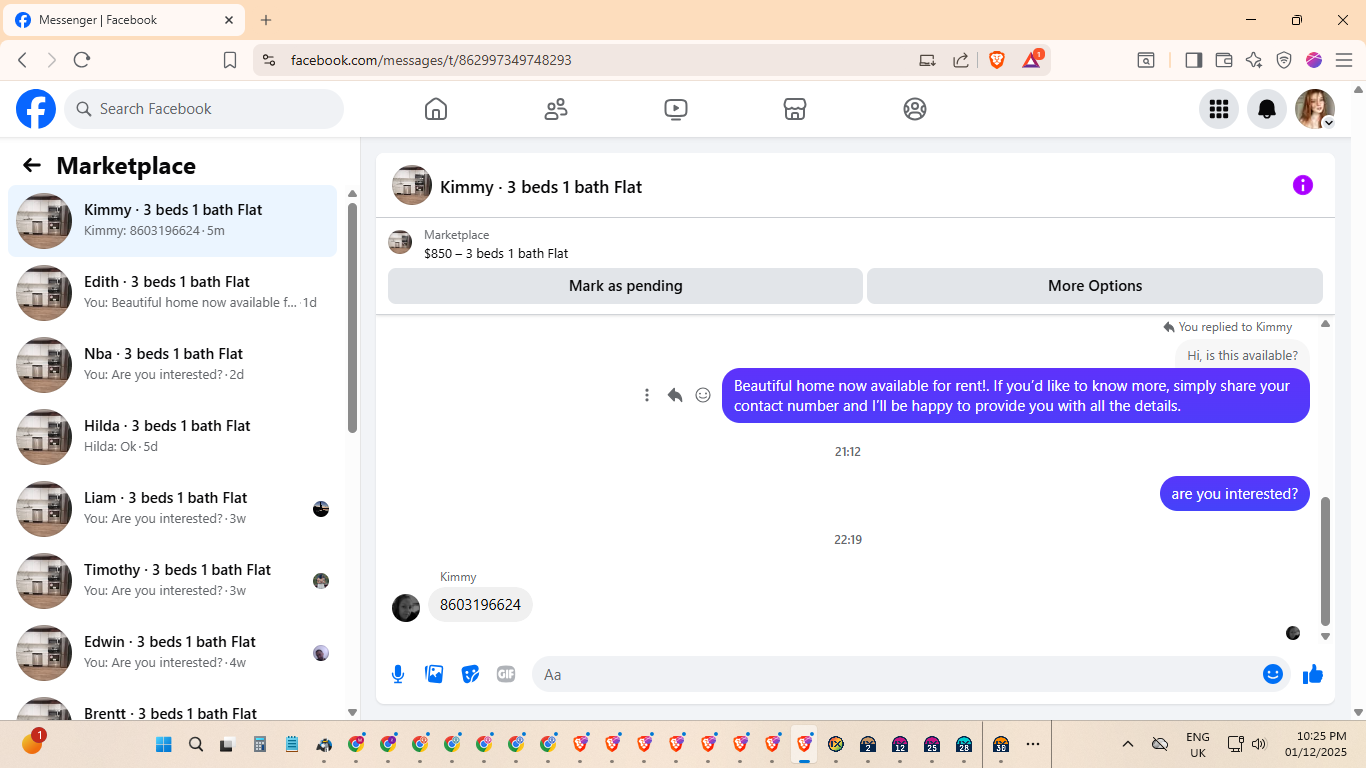Click the chat messages scrollbar thumb
The image size is (1366, 768).
[1326, 560]
